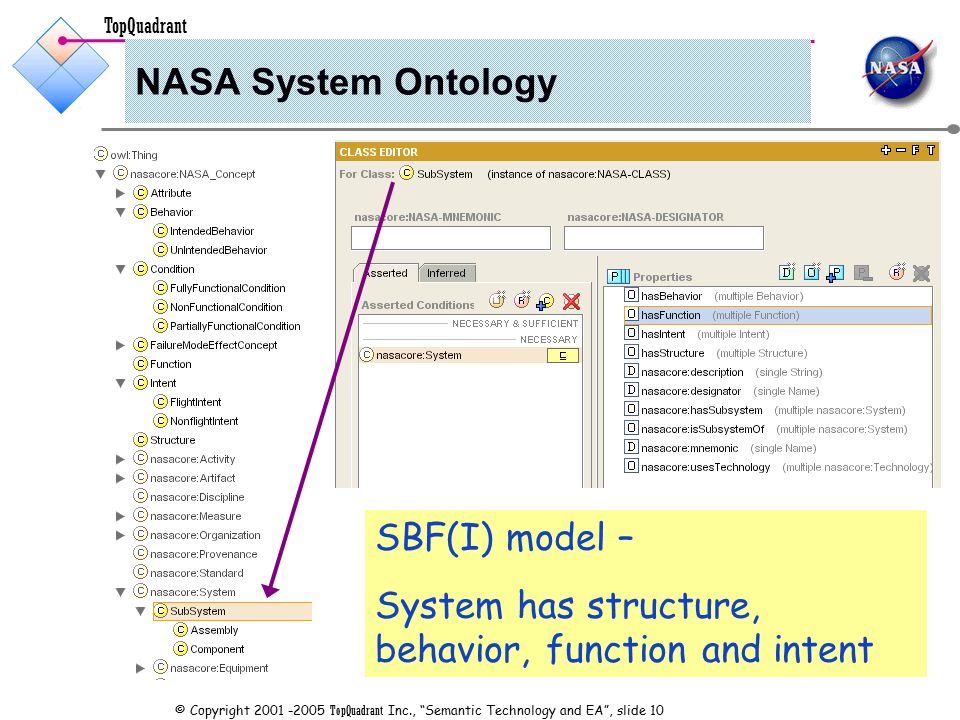The image size is (960, 720).
Task: Select the hasFunction property row
Action: coord(778,315)
